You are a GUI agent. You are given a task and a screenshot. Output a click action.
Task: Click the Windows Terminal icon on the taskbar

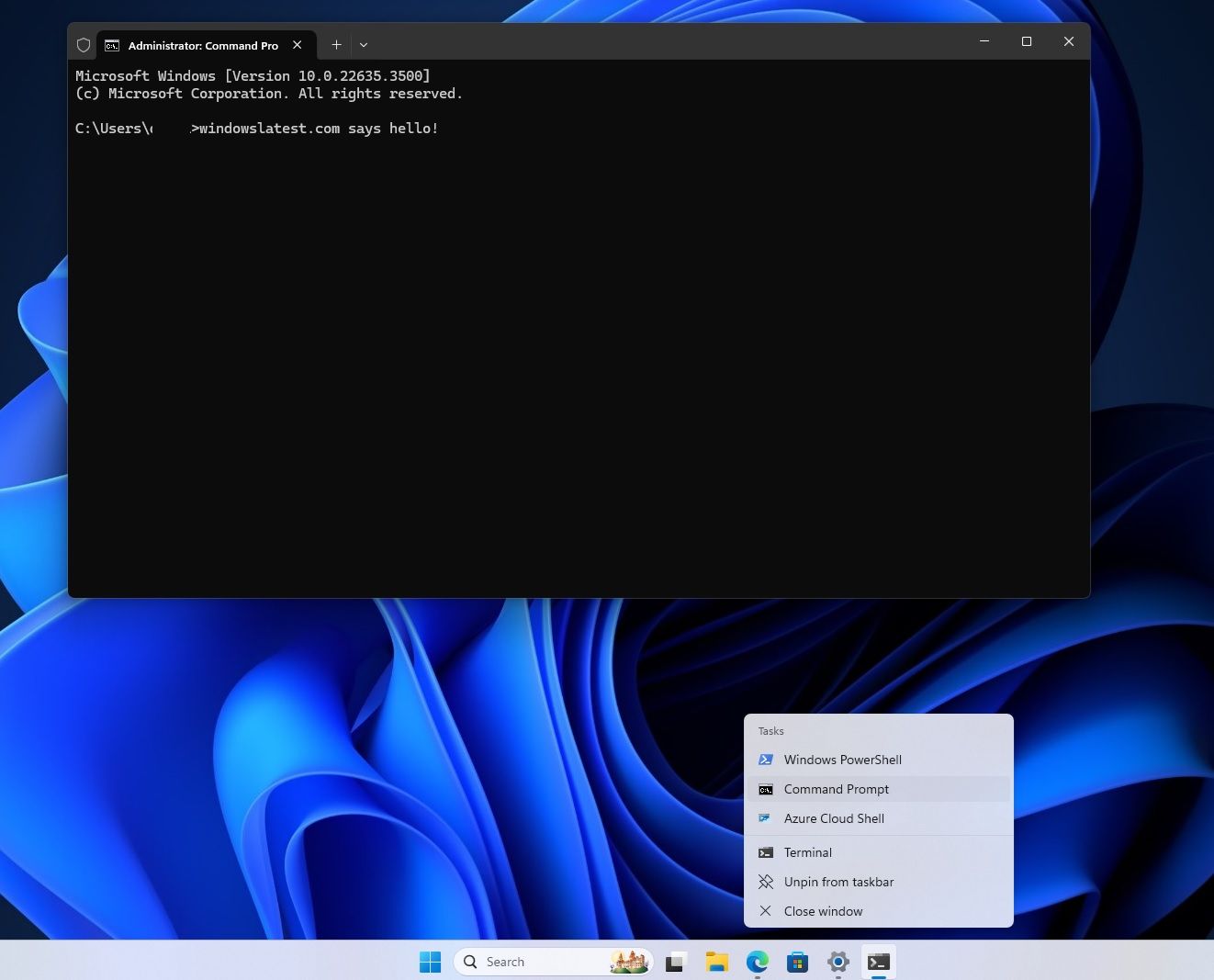coord(878,962)
